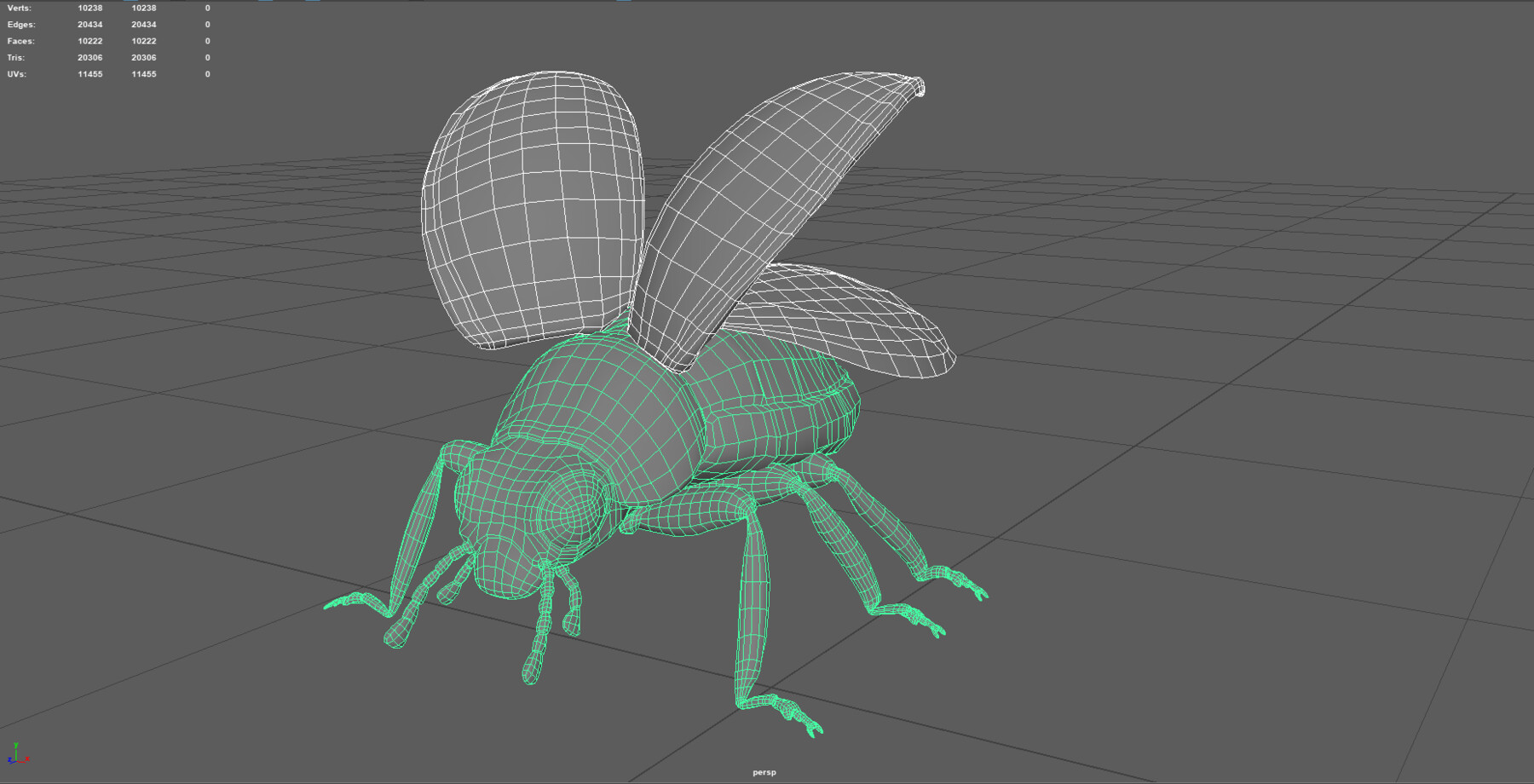
Task: Click the persp camera label
Action: click(x=764, y=770)
